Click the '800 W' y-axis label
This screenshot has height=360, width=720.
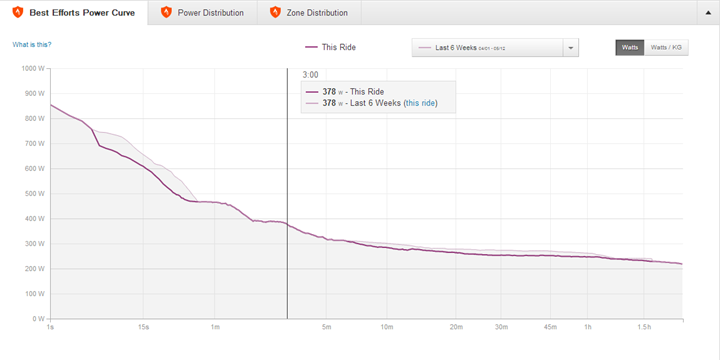pos(34,118)
